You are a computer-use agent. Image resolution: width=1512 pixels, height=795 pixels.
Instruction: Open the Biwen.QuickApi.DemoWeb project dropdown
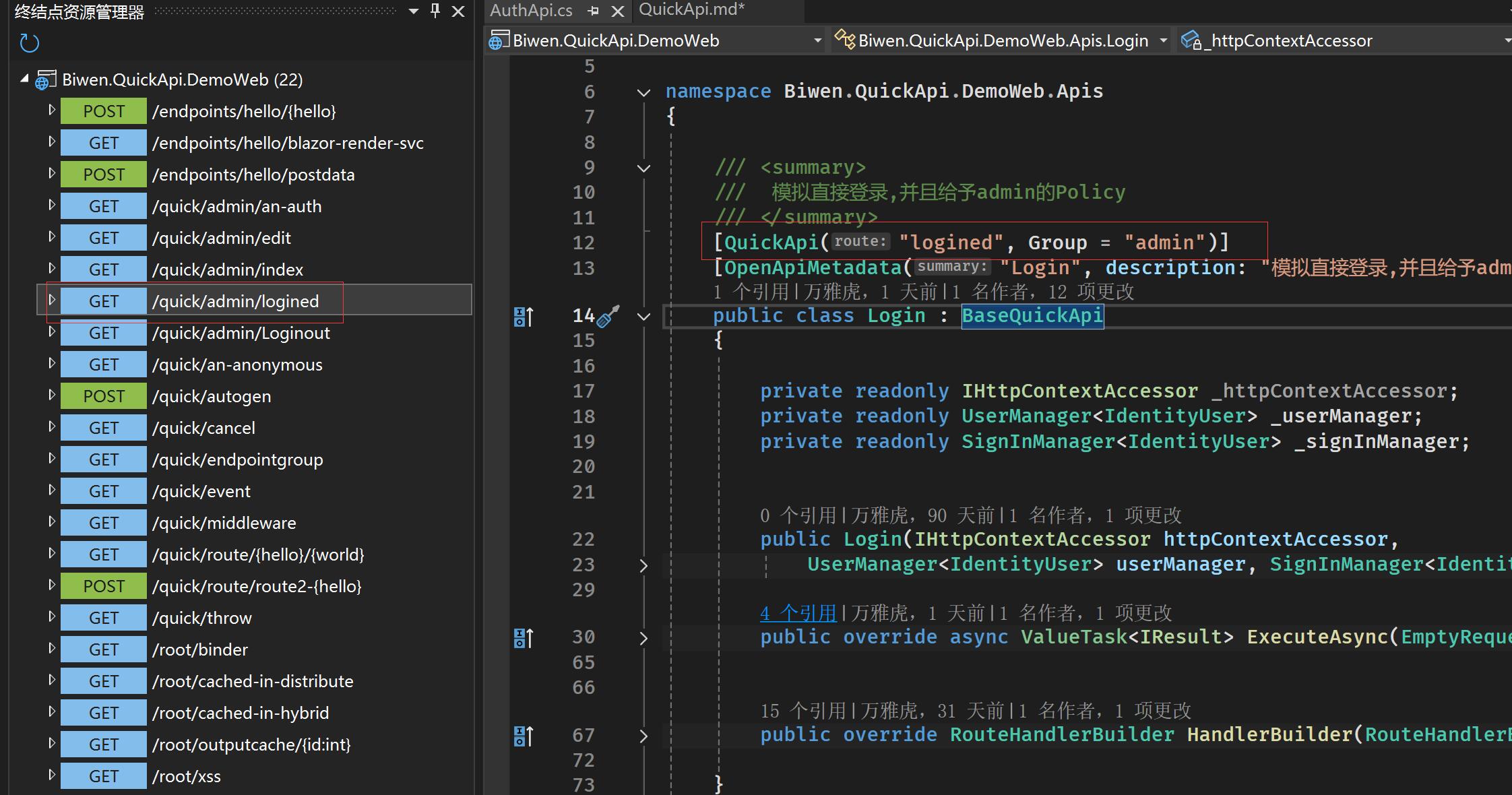pos(817,40)
